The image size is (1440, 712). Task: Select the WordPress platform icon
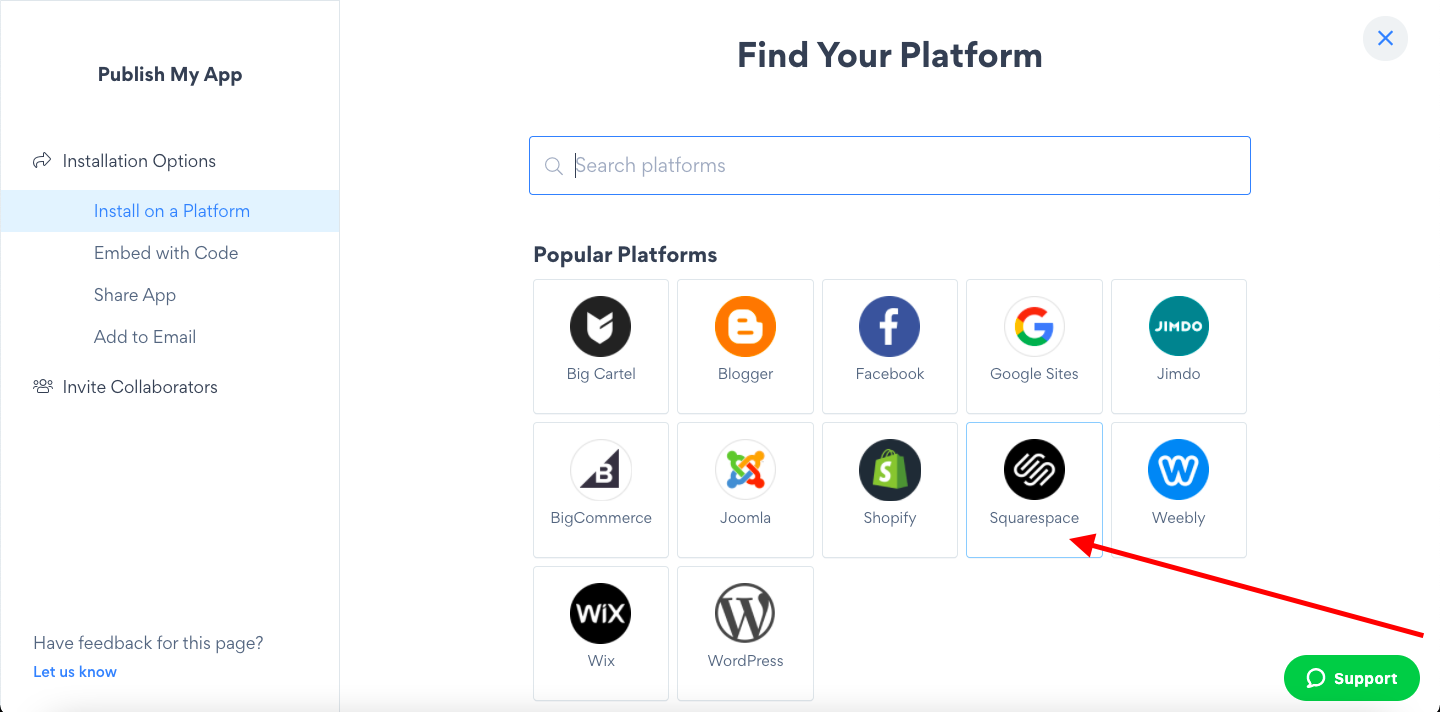(x=745, y=614)
